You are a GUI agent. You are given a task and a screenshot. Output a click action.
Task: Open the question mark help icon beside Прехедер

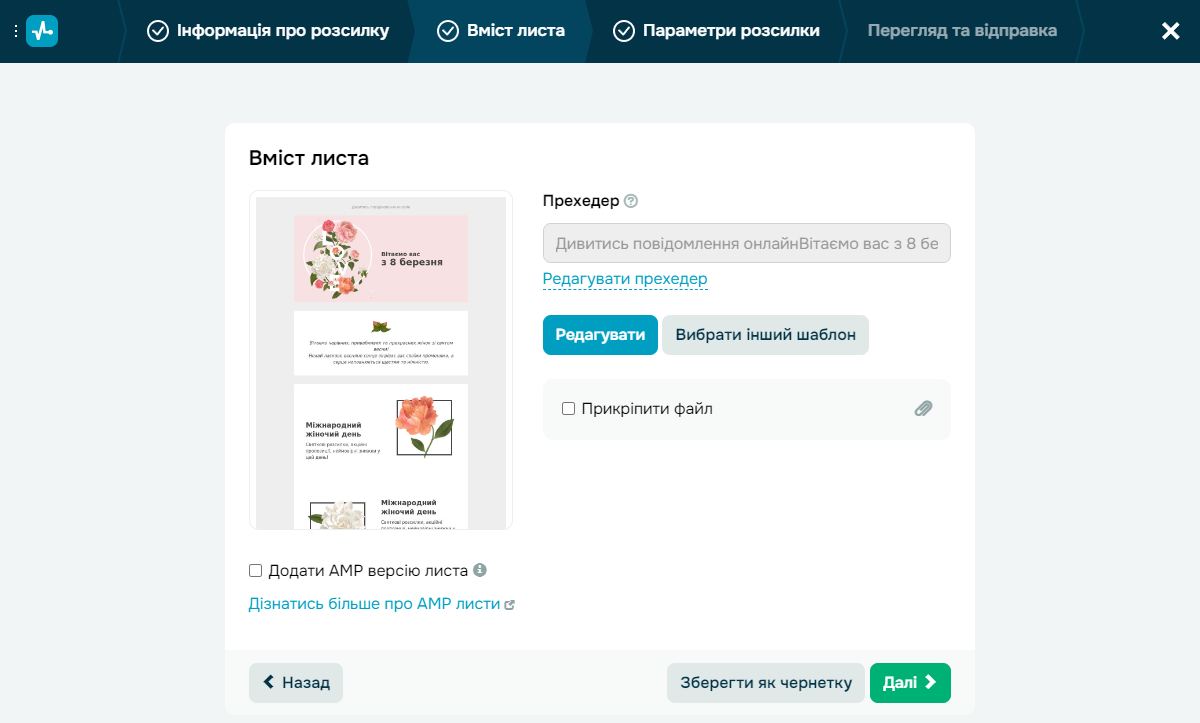pyautogui.click(x=630, y=200)
